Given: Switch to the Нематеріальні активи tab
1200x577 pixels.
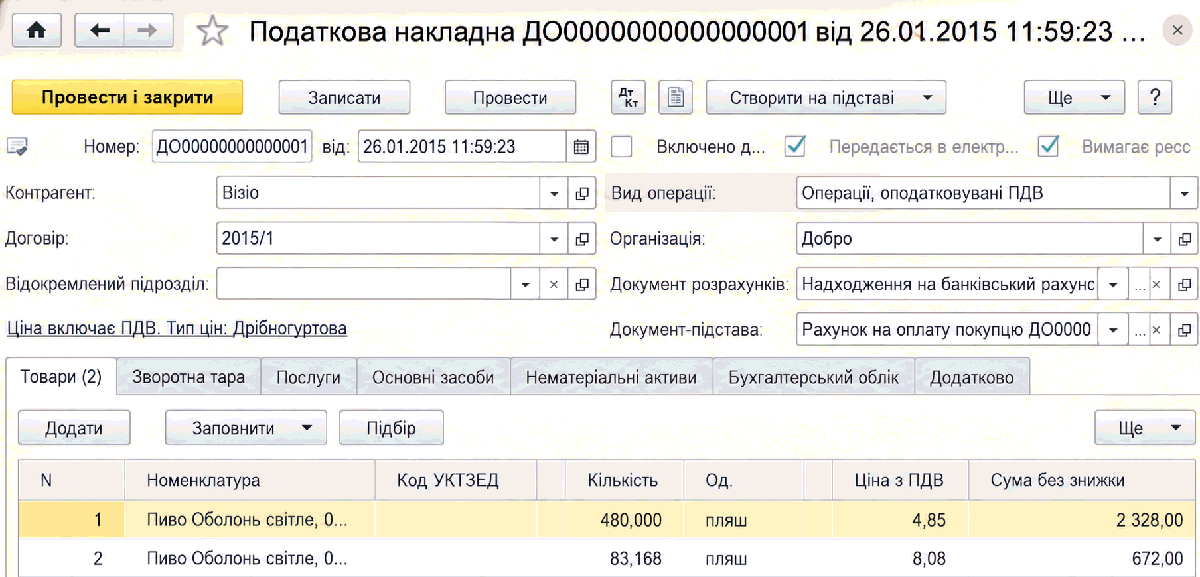Looking at the screenshot, I should pyautogui.click(x=611, y=378).
